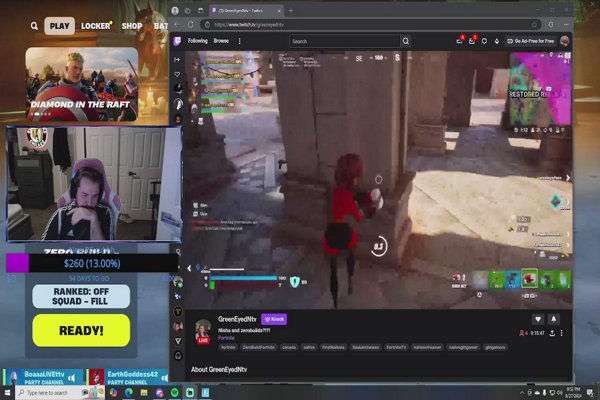This screenshot has width=600, height=400.
Task: Open a new browser tab
Action: click(x=291, y=11)
